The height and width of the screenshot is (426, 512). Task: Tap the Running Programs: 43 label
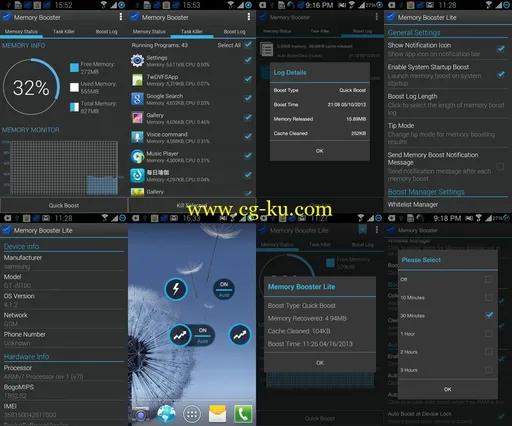[x=159, y=45]
